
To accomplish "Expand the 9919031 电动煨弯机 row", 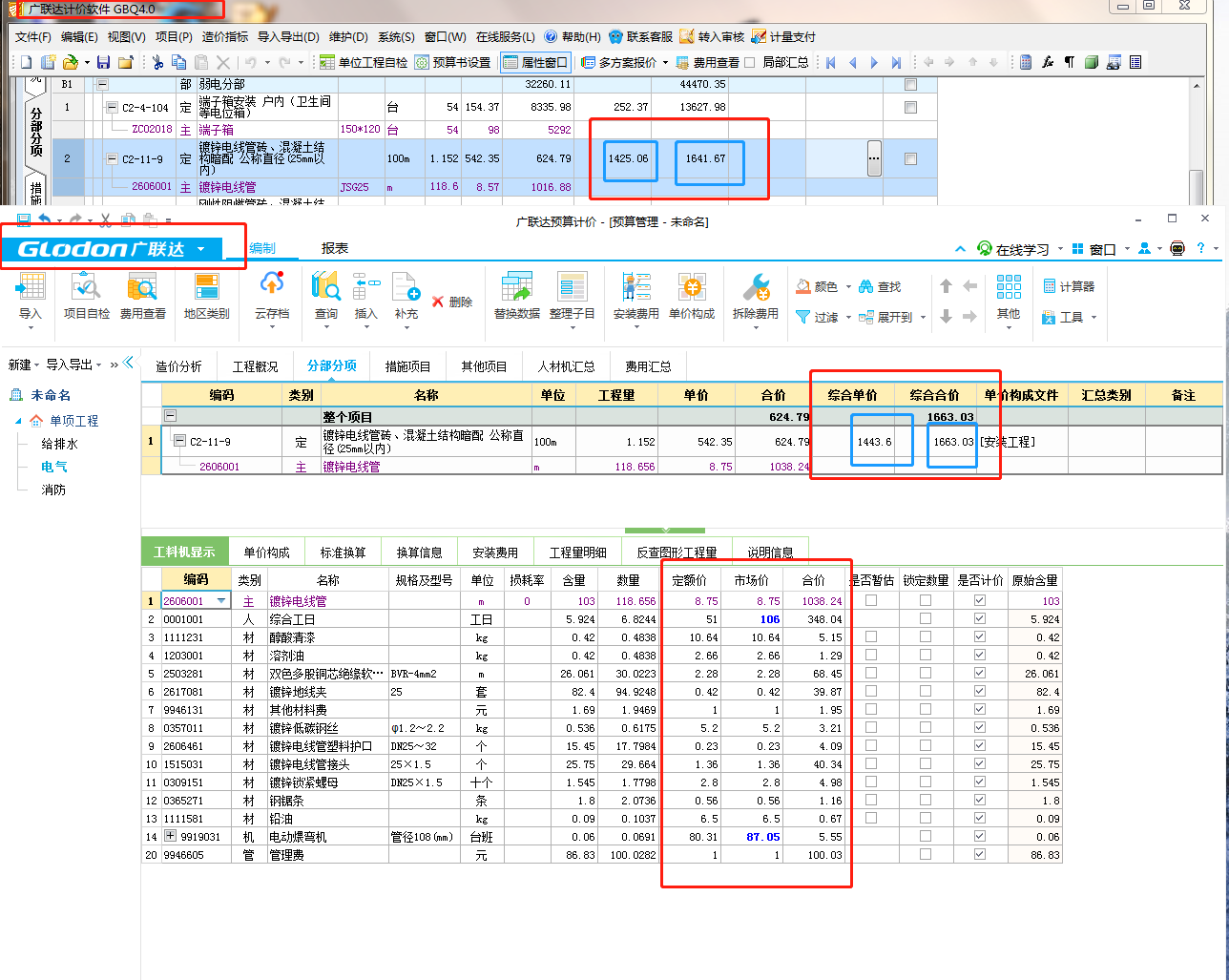I will [x=170, y=836].
